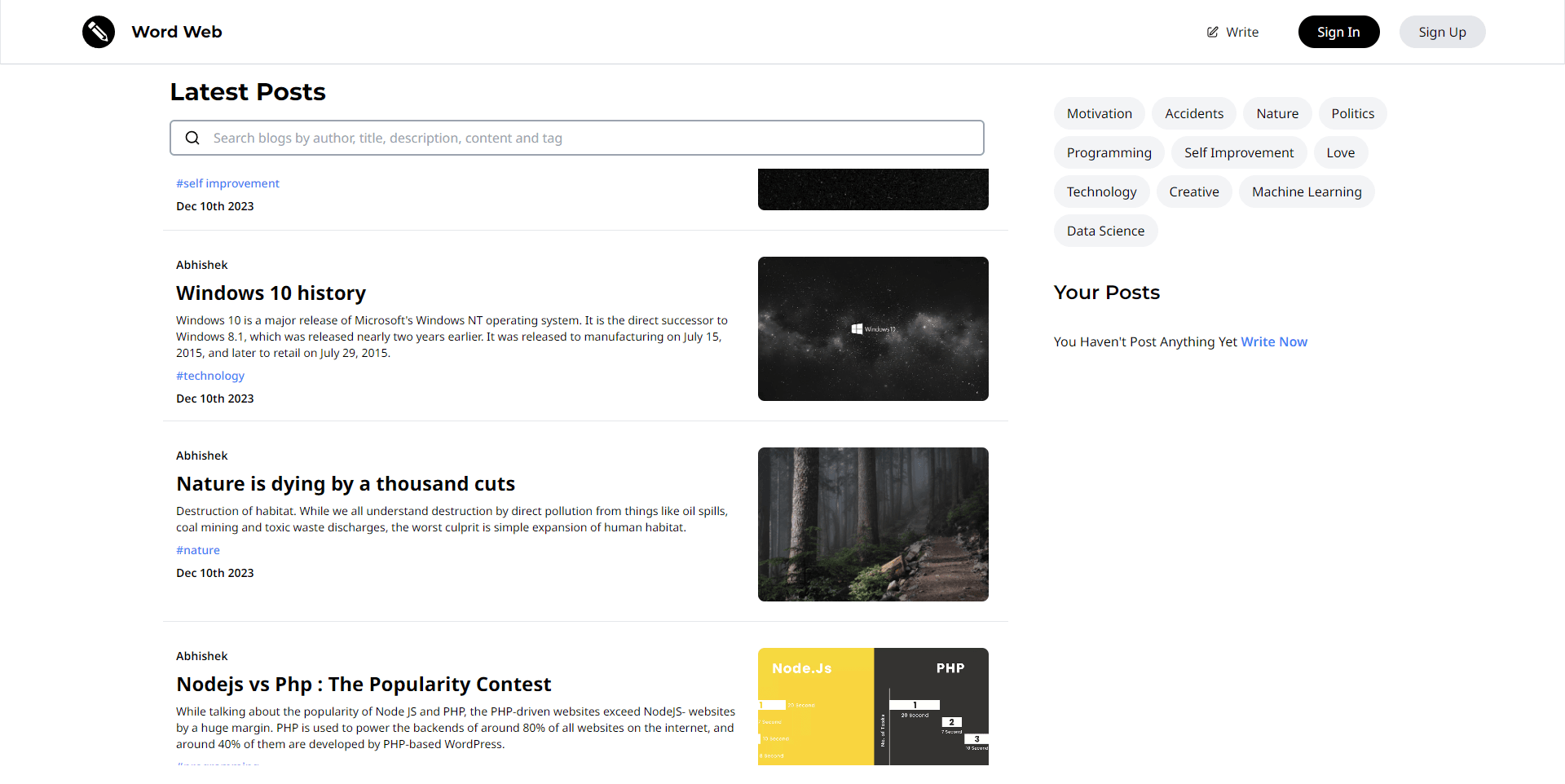
Task: Filter by the Data Science tag
Action: tap(1105, 231)
